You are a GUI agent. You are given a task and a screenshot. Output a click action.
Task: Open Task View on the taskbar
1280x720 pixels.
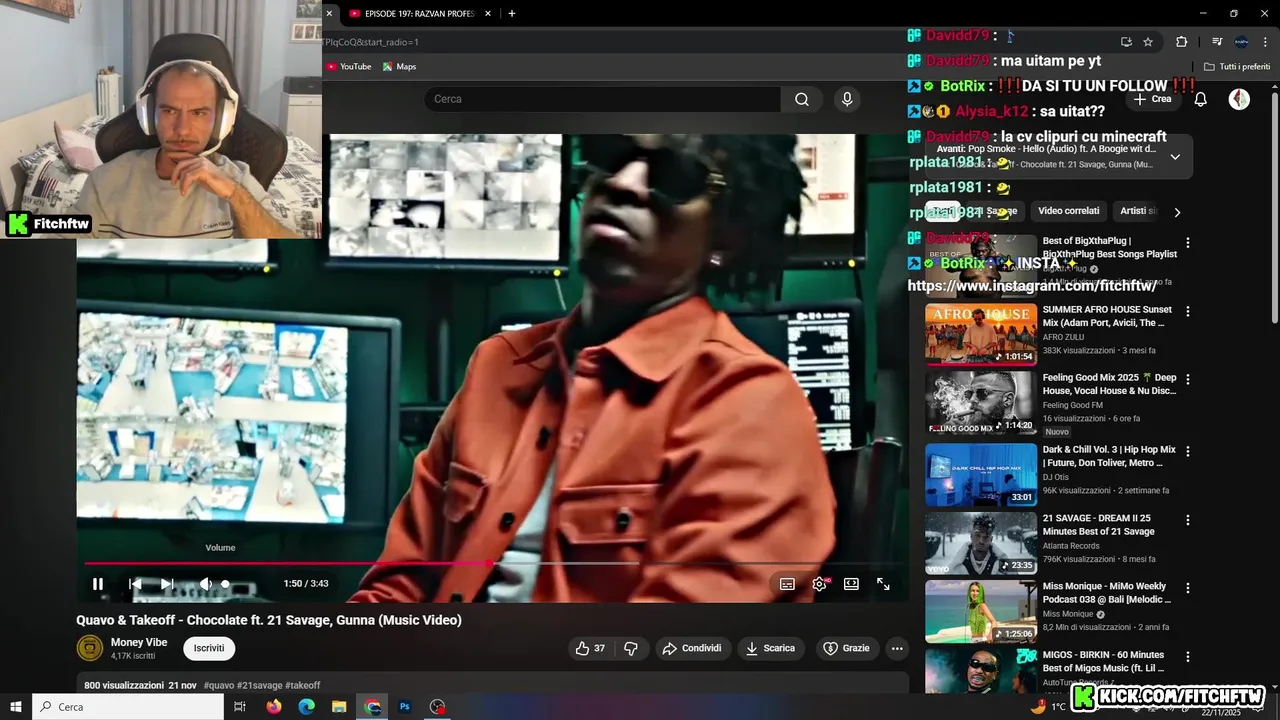coord(240,707)
